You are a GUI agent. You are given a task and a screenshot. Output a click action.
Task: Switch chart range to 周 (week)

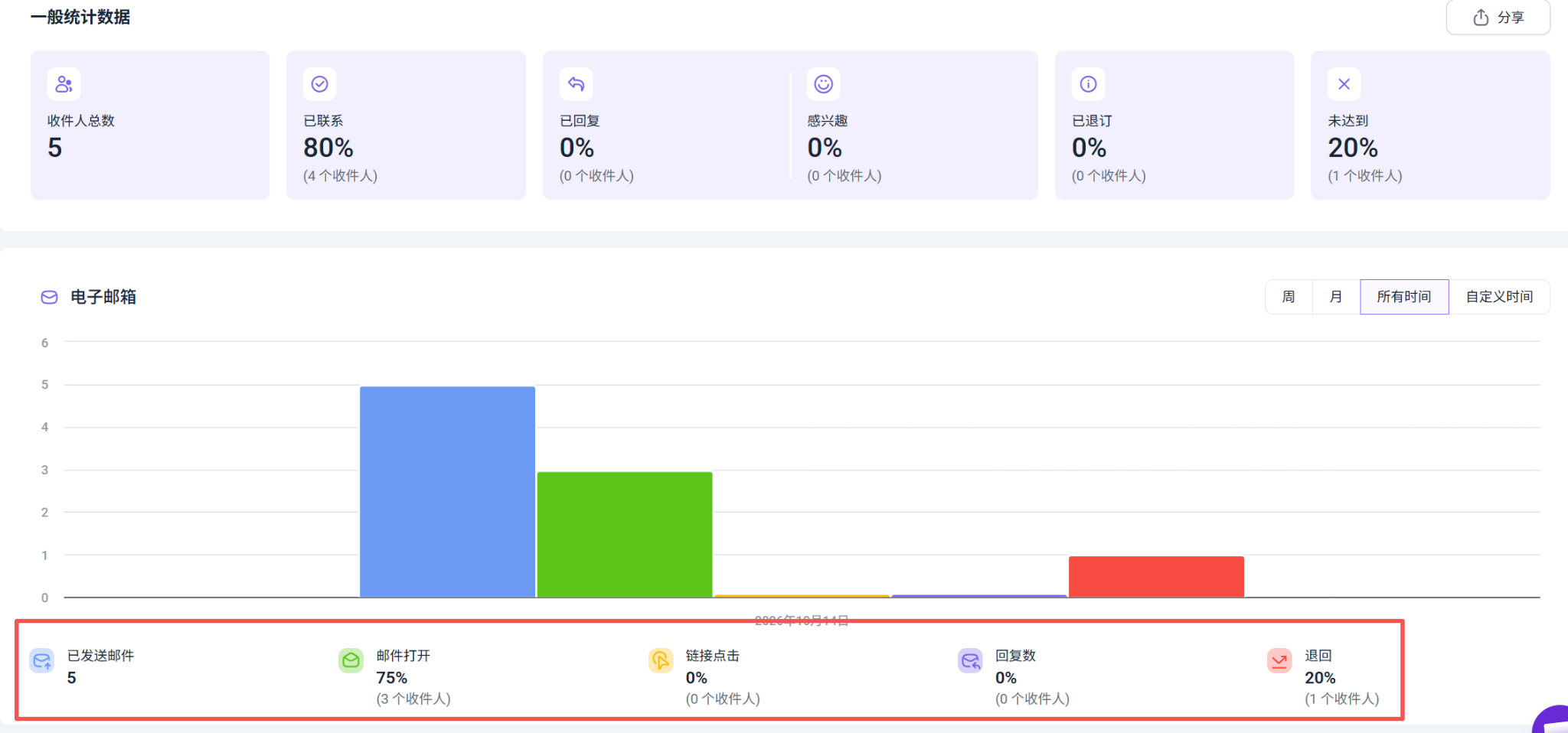tap(1289, 297)
